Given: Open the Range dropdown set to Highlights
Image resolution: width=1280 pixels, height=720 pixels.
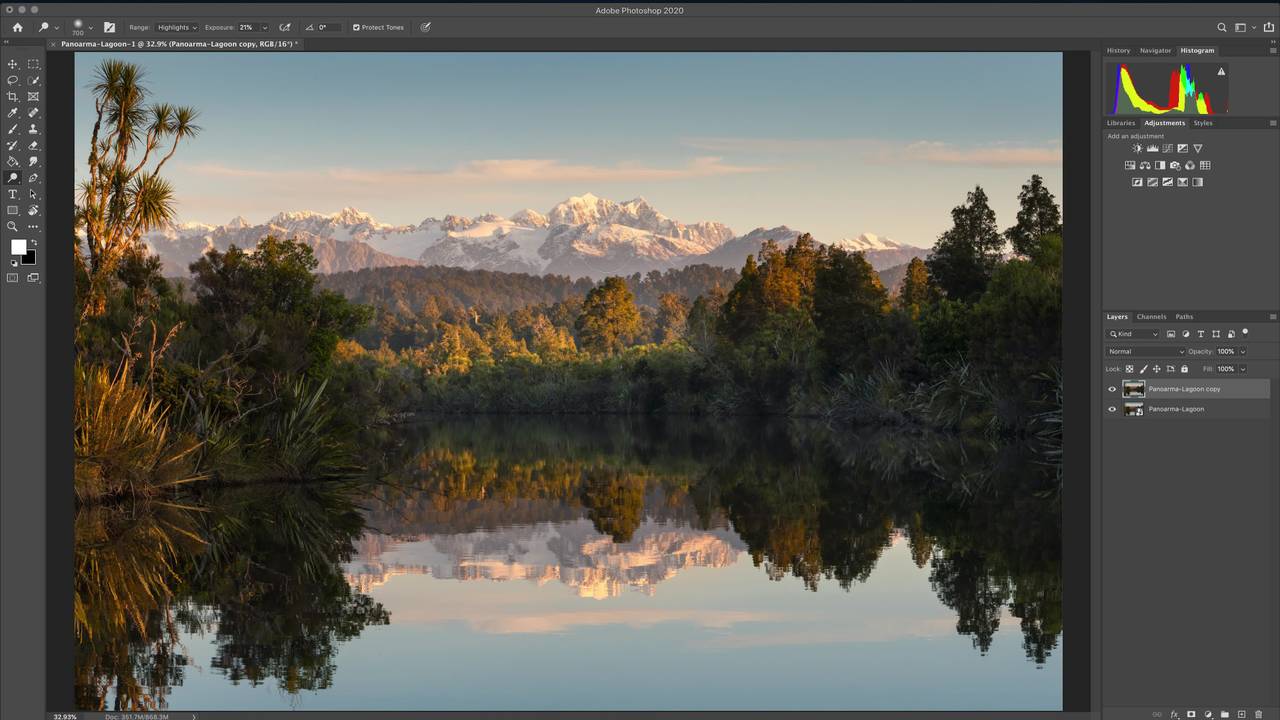Looking at the screenshot, I should (x=177, y=28).
